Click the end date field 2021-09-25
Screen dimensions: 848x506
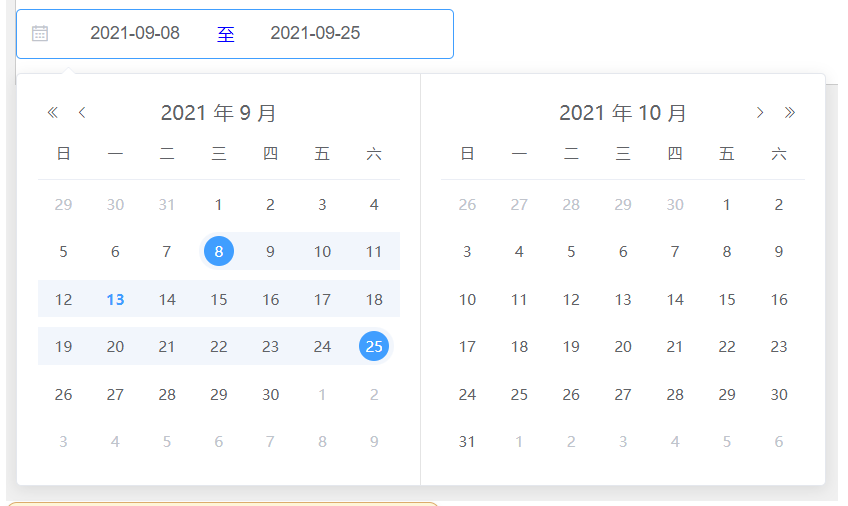315,33
